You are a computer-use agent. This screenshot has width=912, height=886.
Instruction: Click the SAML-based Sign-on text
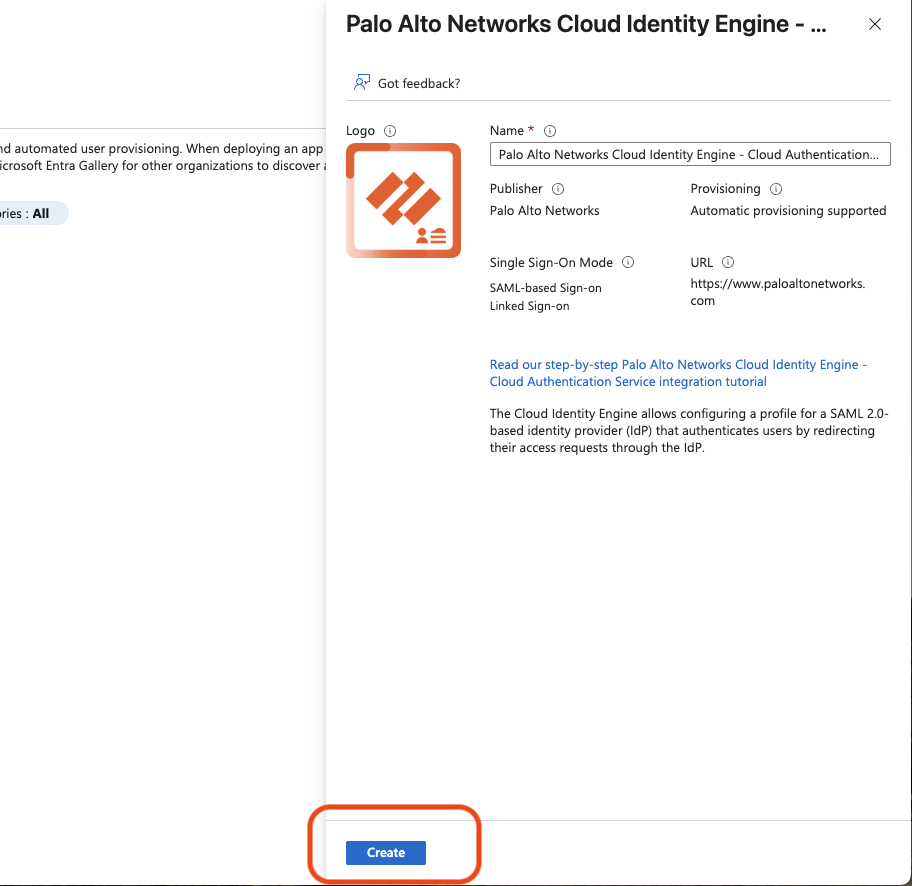[545, 288]
